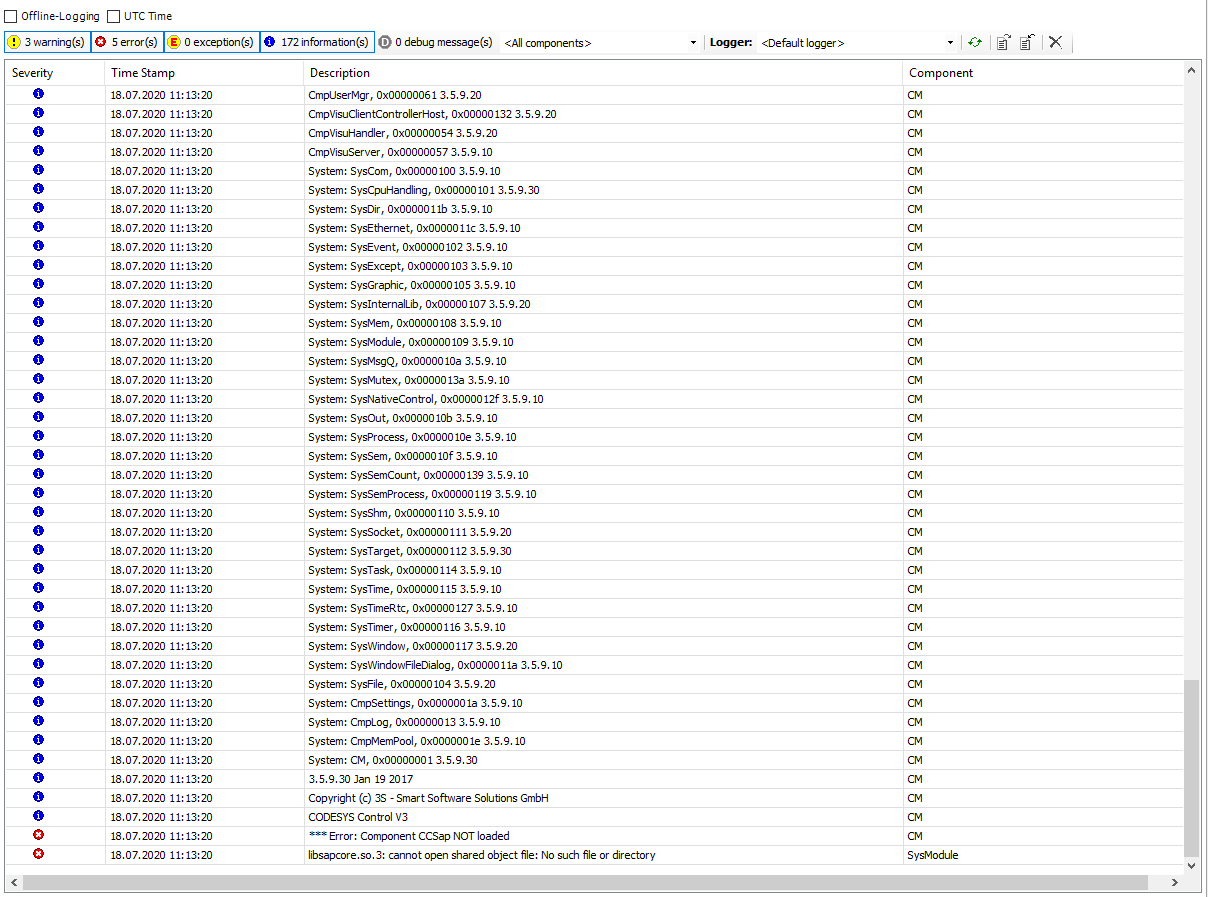Select 'System: SysModule, 0x00000109' description
The width and height of the screenshot is (1208, 897).
tap(410, 342)
